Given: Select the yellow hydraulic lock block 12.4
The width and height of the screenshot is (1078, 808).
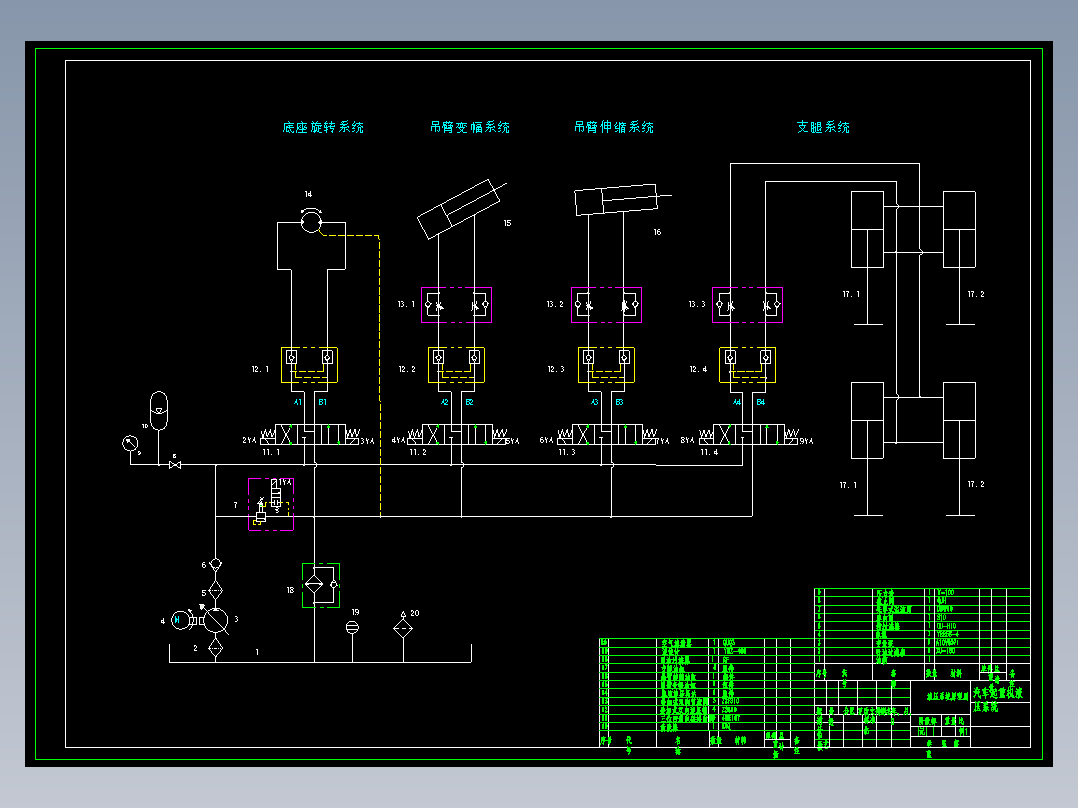Looking at the screenshot, I should (747, 365).
